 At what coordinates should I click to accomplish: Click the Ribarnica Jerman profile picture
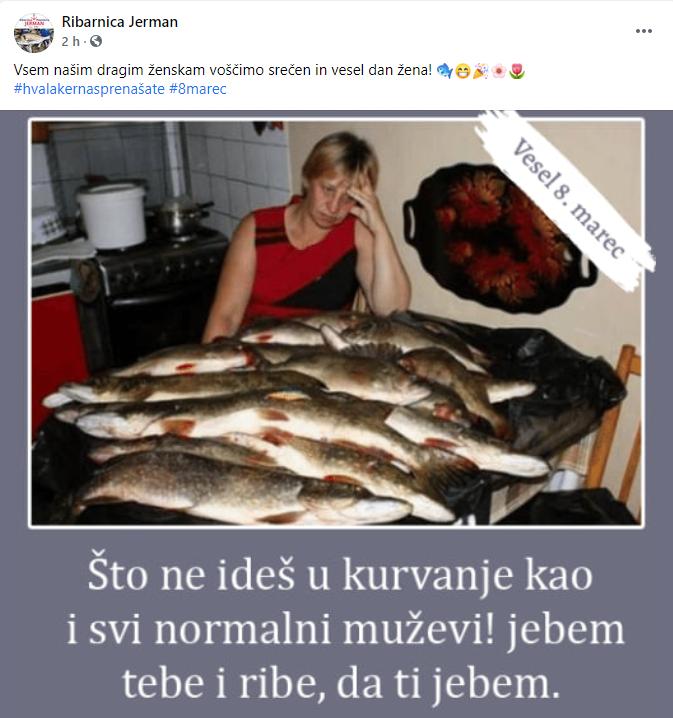pos(33,33)
